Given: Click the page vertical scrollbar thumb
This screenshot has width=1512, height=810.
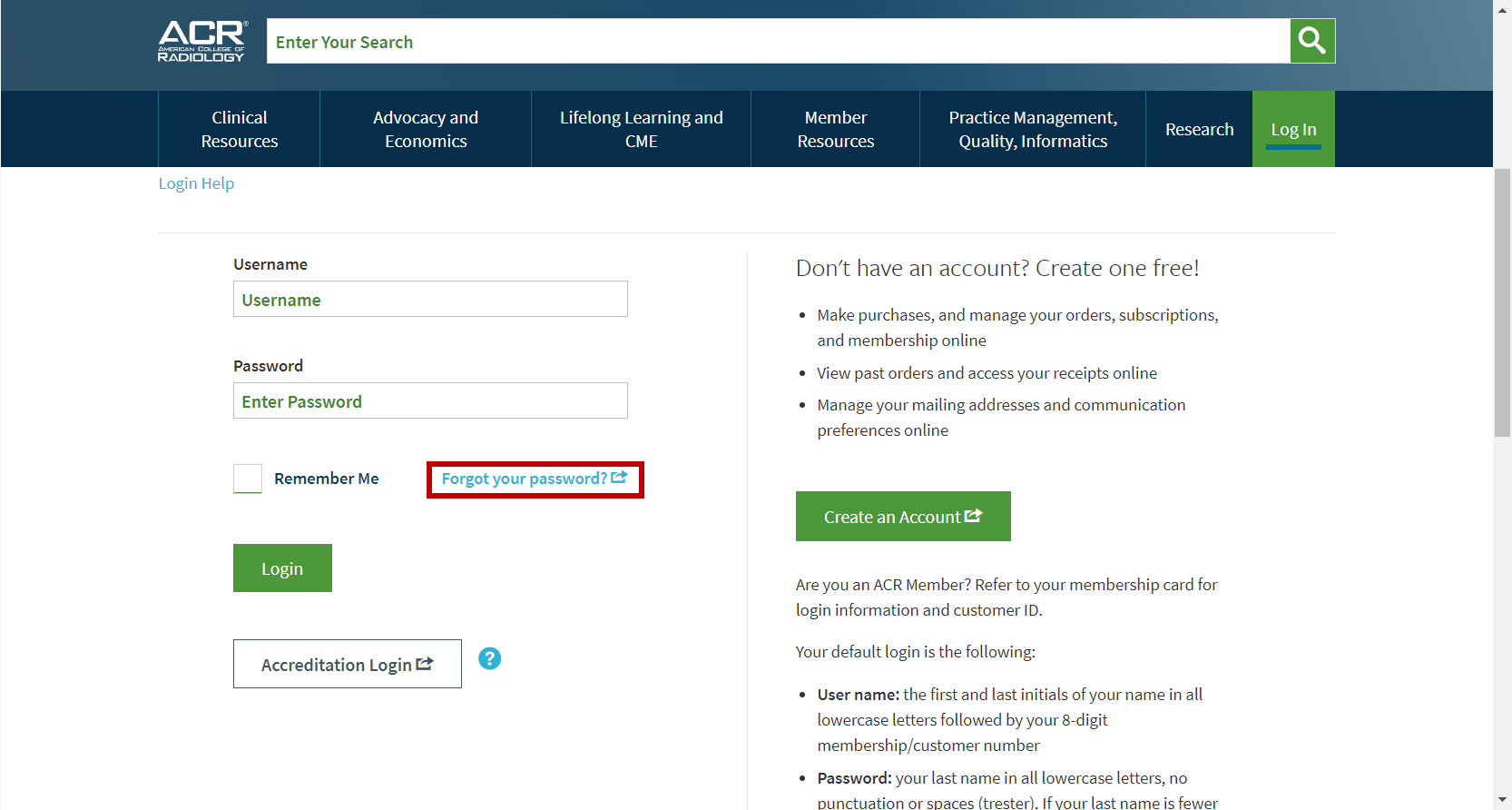Looking at the screenshot, I should click(x=1502, y=302).
